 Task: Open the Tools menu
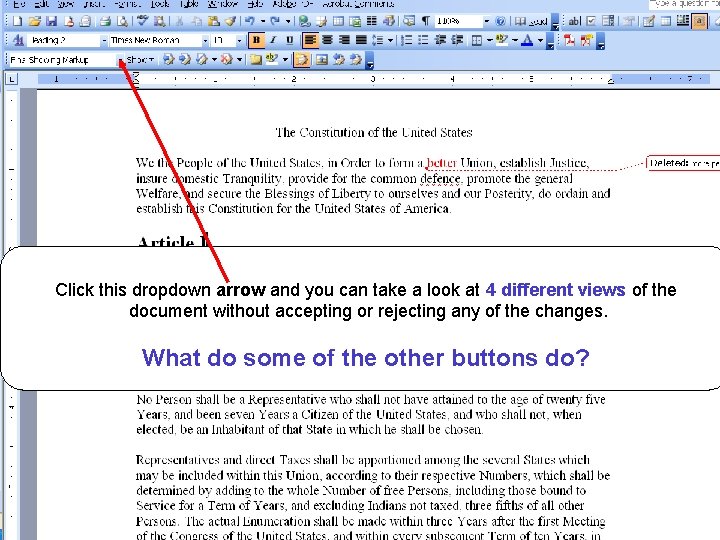[159, 4]
